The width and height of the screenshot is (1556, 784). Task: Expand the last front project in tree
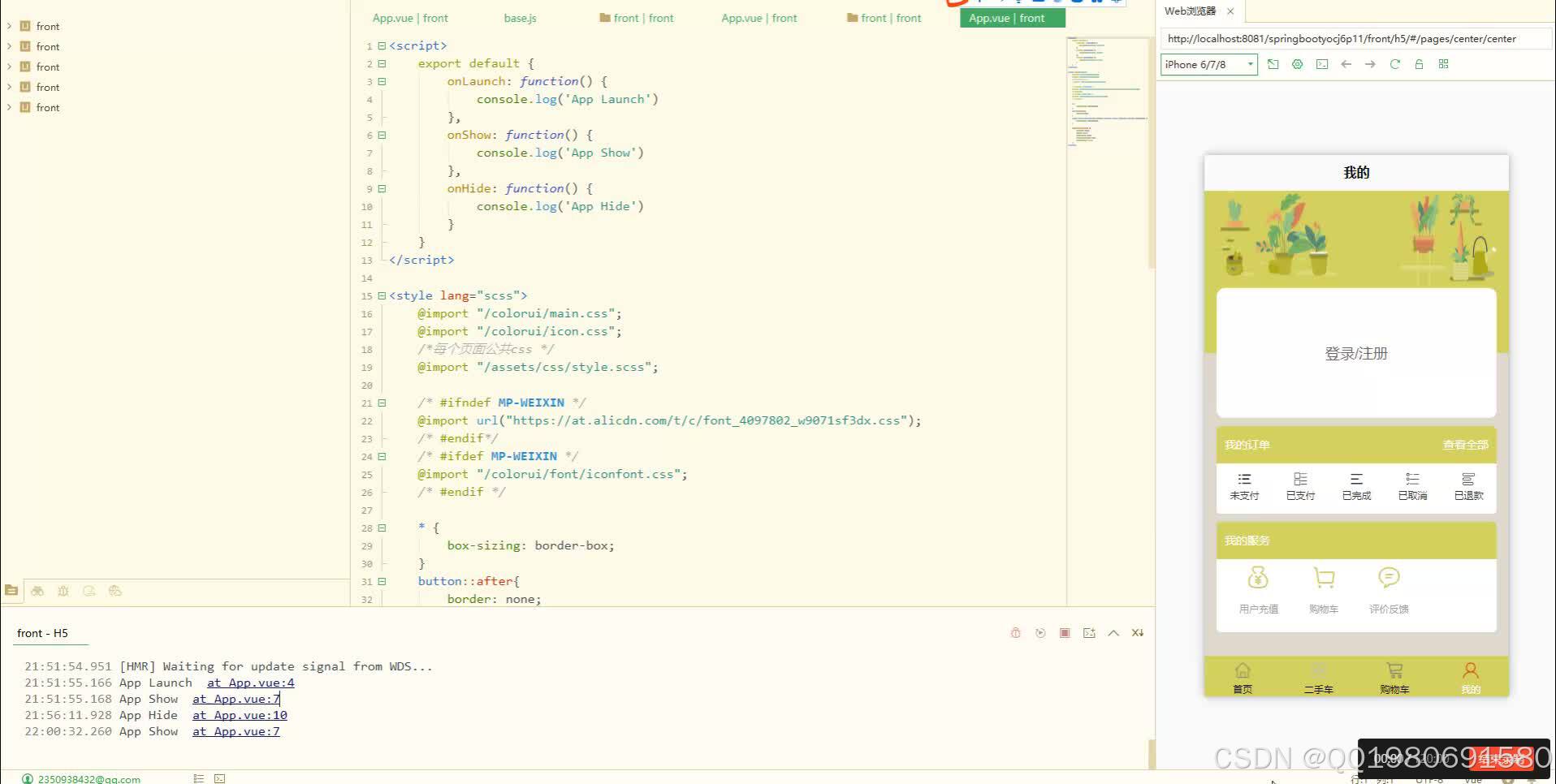9,107
